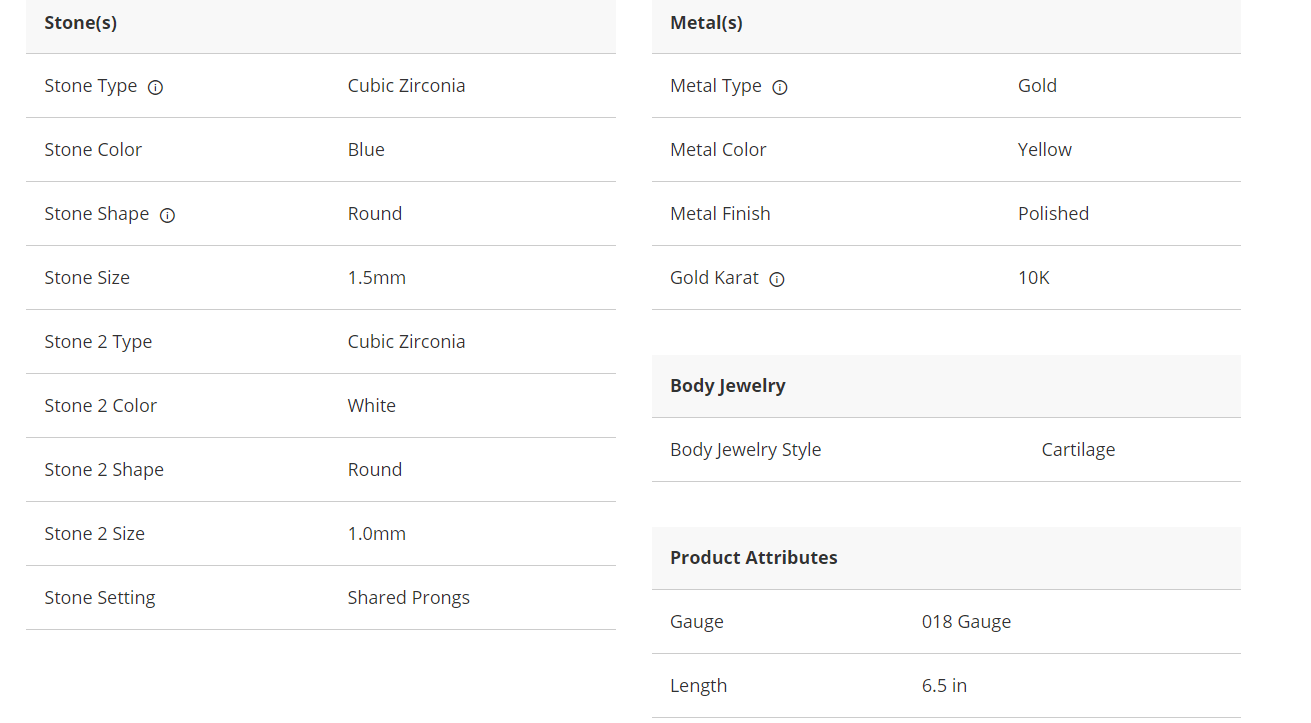1311x723 pixels.
Task: Select the Stone(s) section header
Action: [321, 23]
